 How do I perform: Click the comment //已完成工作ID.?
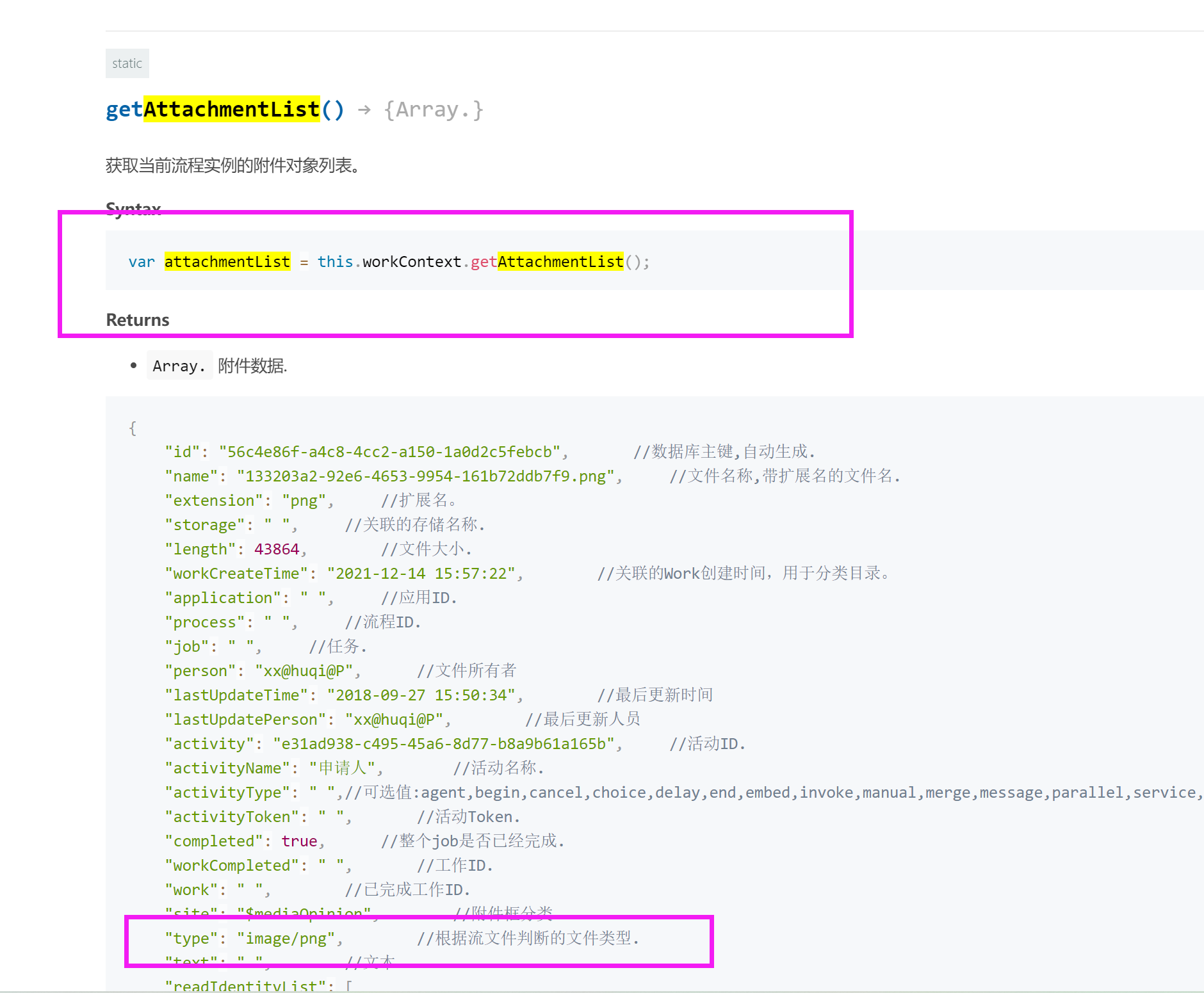[408, 890]
